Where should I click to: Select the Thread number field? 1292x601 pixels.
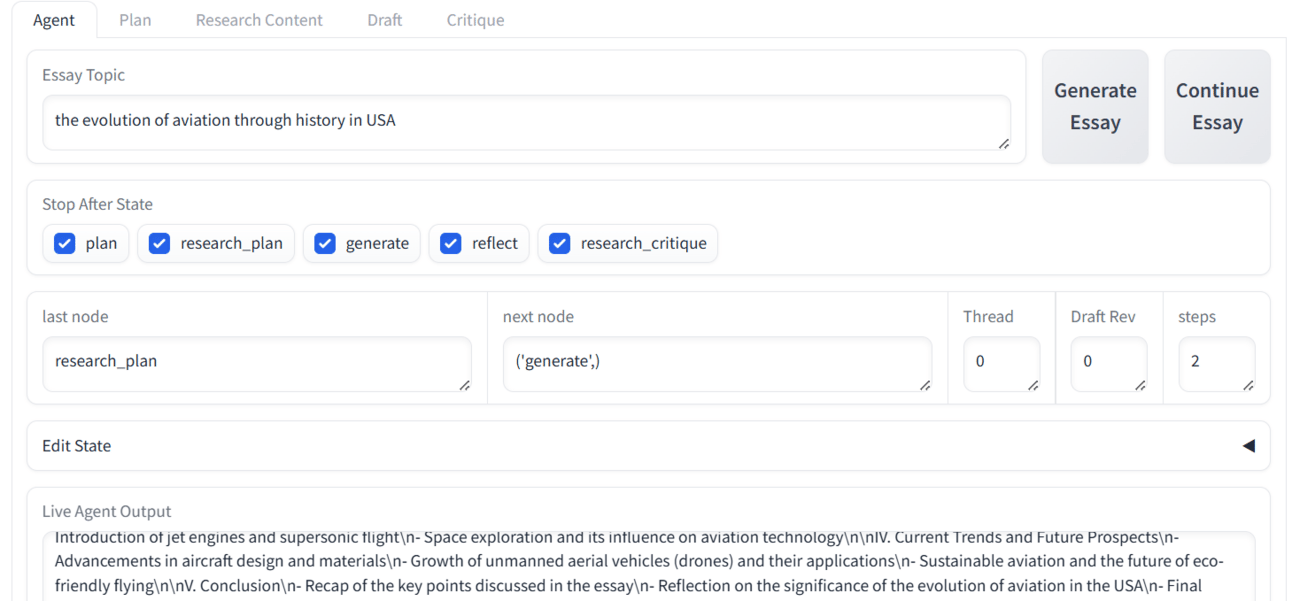[1000, 362]
